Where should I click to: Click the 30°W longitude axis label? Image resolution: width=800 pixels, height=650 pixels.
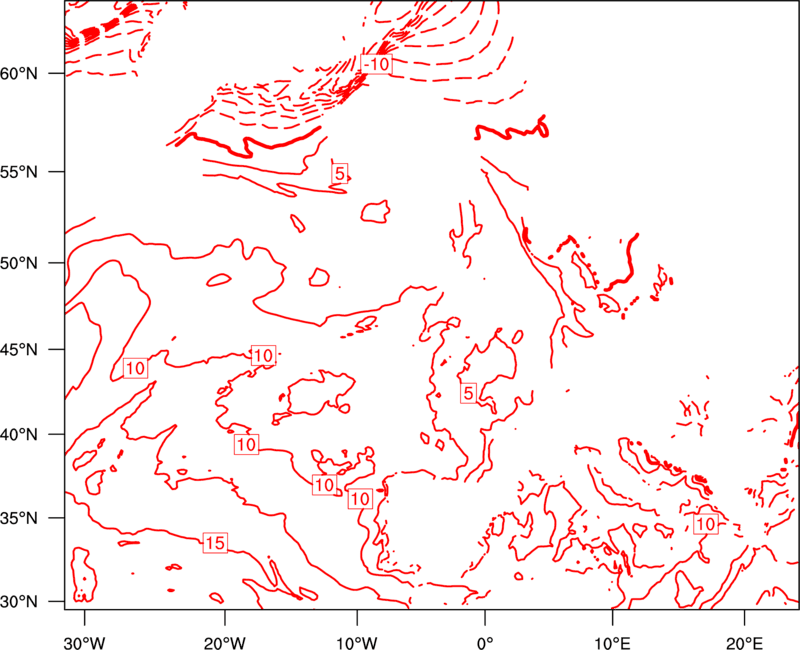[x=84, y=642]
